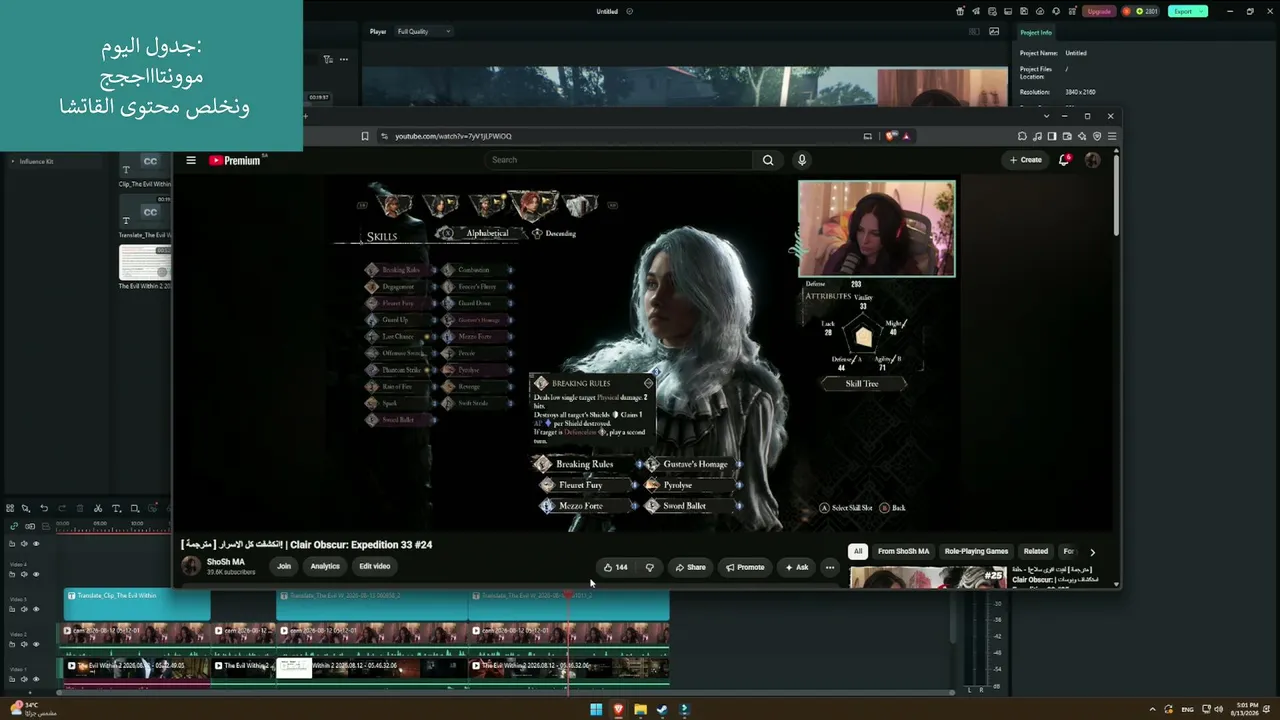Open the Full Quality playback dropdown

point(424,31)
